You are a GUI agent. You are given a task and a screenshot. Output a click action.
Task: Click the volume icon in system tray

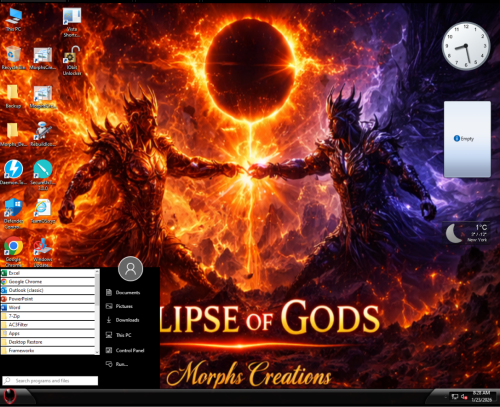pyautogui.click(x=464, y=396)
